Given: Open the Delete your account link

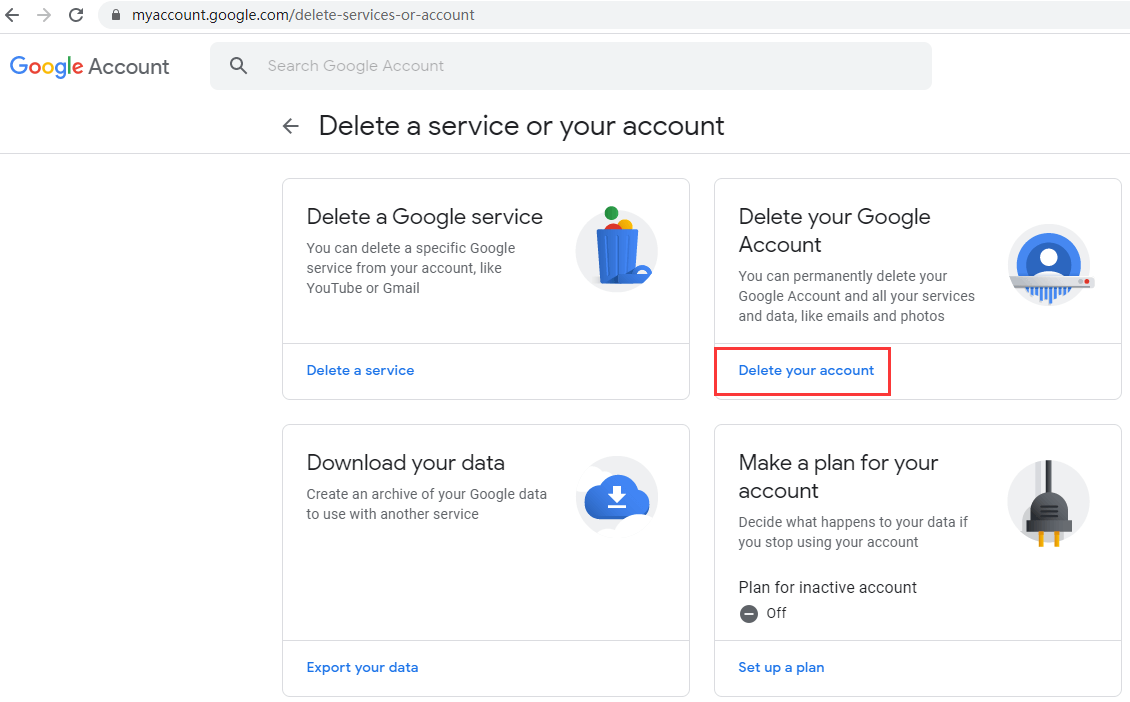Looking at the screenshot, I should pyautogui.click(x=806, y=370).
